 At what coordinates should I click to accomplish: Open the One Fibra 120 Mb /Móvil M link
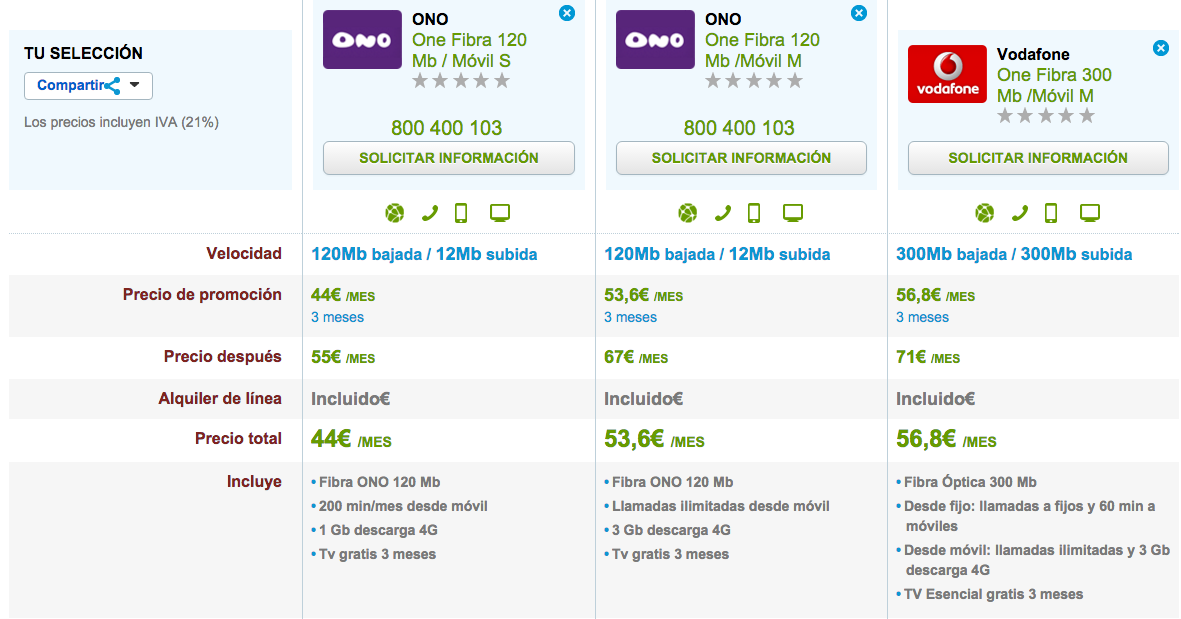coord(762,50)
